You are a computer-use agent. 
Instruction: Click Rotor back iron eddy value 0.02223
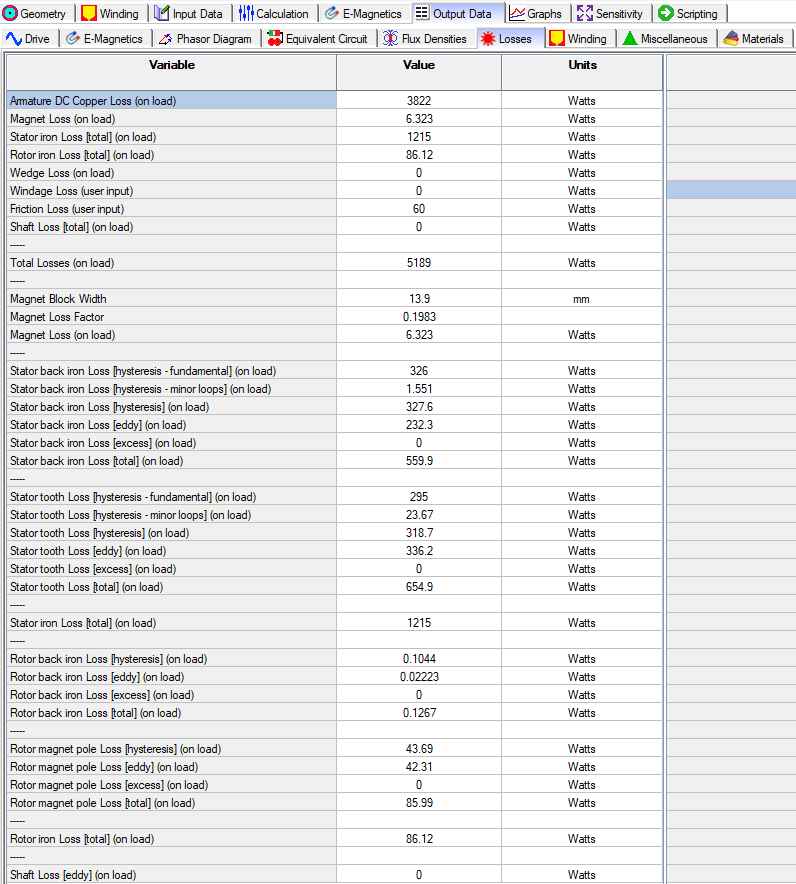tap(419, 677)
